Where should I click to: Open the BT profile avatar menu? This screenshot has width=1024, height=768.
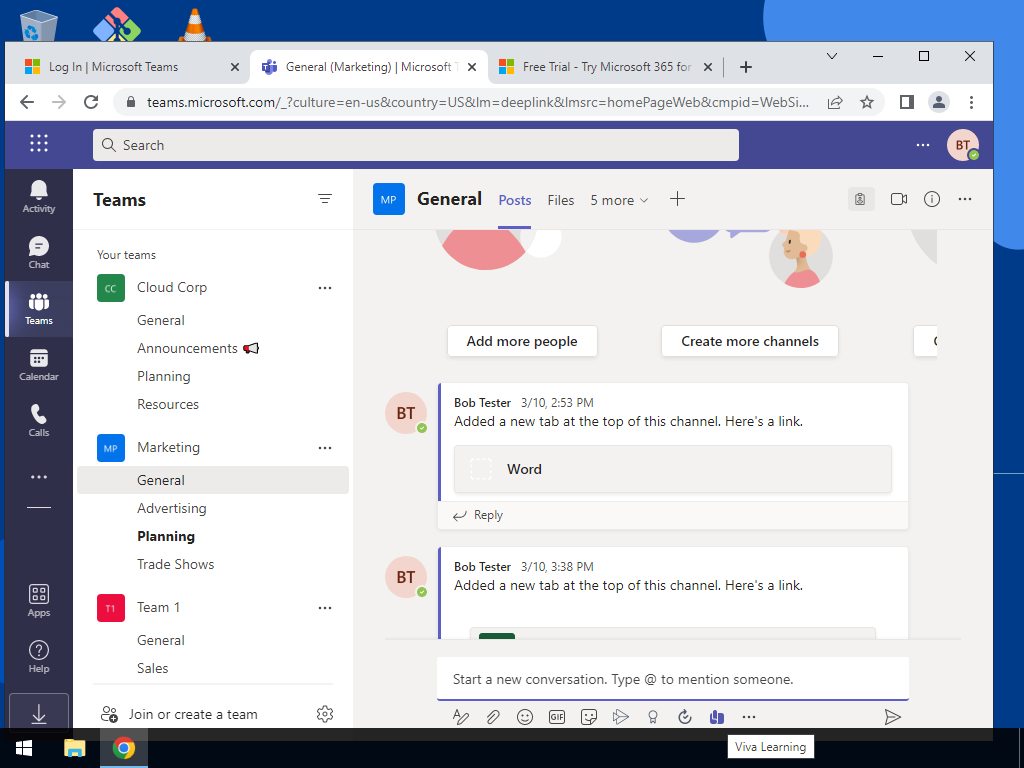pos(963,145)
